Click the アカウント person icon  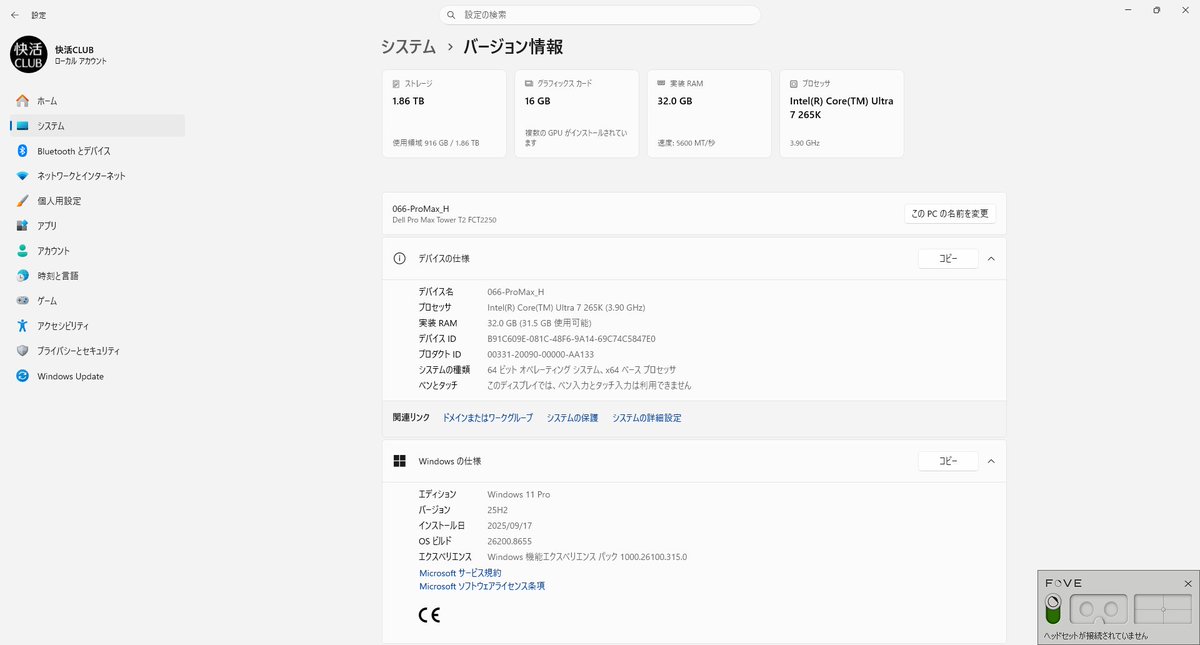coord(22,251)
